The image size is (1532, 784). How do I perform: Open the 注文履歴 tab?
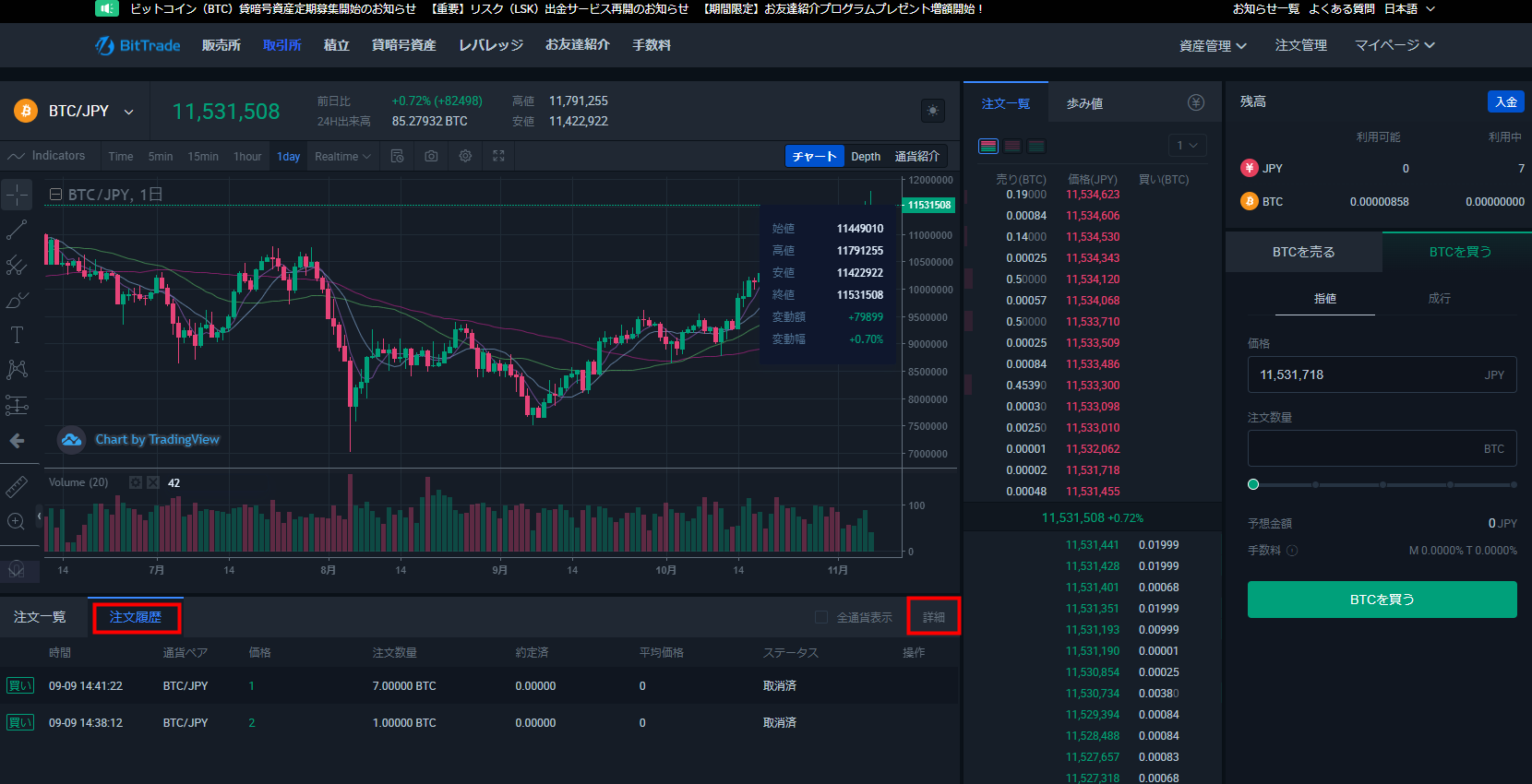pyautogui.click(x=136, y=617)
